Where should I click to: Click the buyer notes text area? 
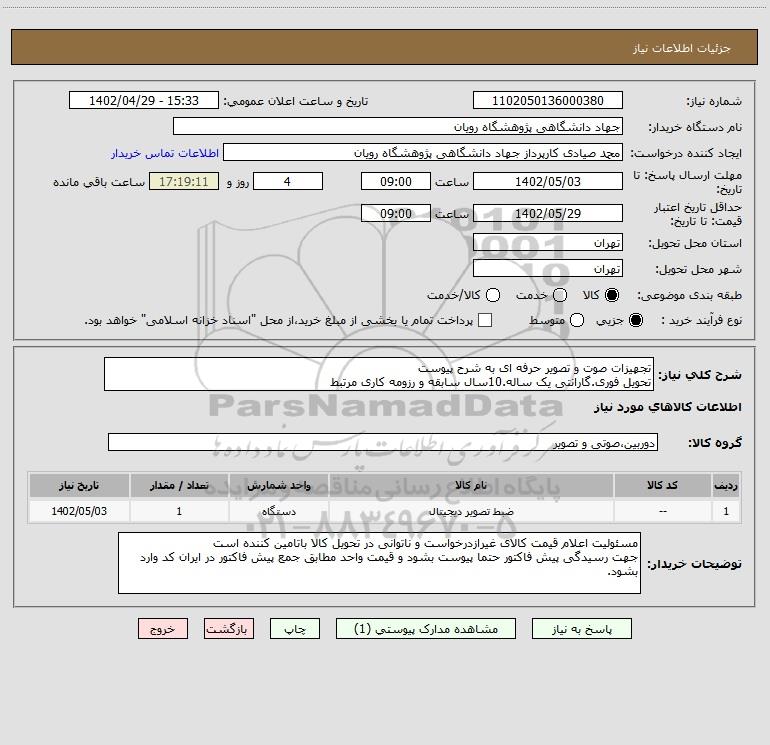[379, 563]
